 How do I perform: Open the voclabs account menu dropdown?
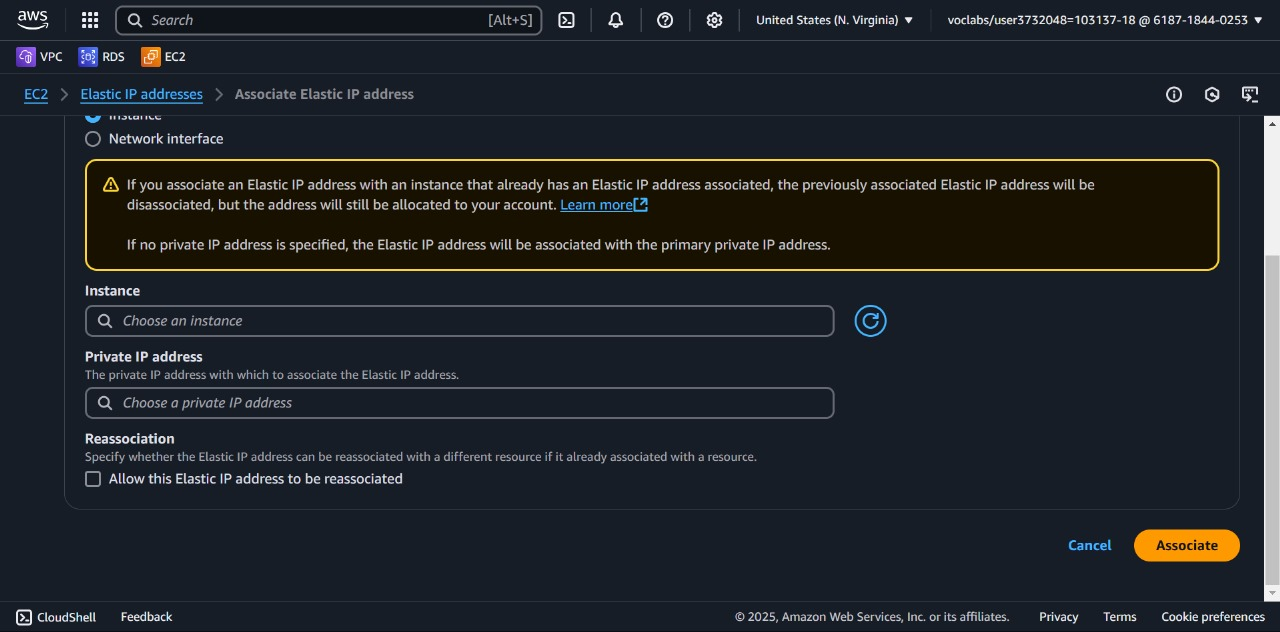coord(1103,20)
